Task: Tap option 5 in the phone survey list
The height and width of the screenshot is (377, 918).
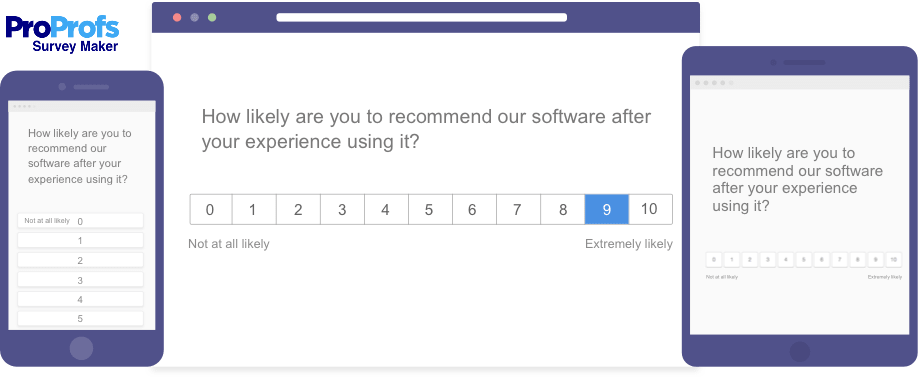Action: pyautogui.click(x=80, y=318)
